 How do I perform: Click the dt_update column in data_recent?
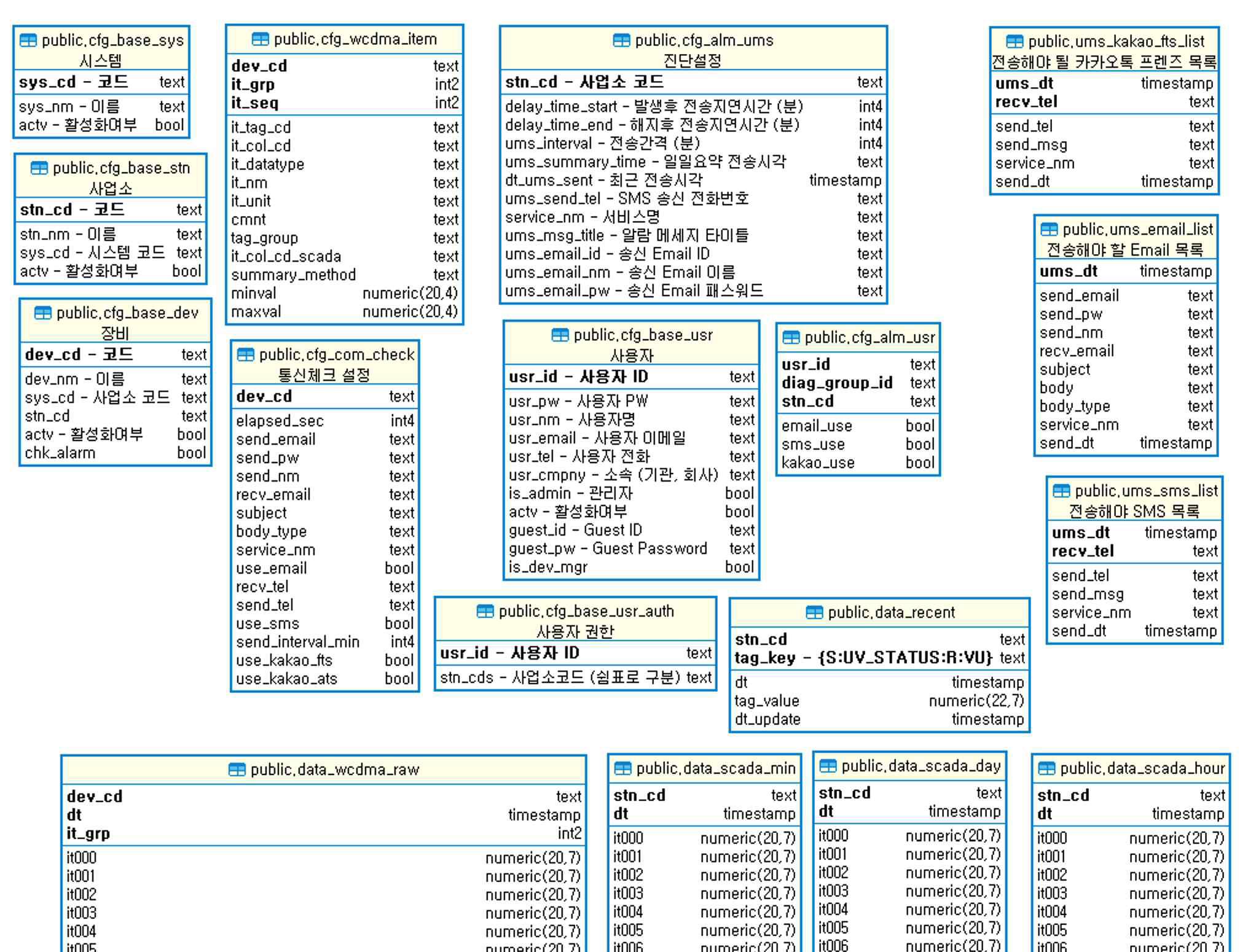880,720
